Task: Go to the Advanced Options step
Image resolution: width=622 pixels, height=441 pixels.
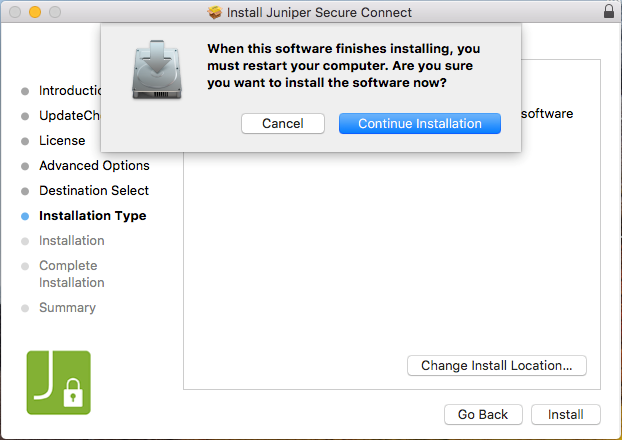Action: tap(94, 166)
